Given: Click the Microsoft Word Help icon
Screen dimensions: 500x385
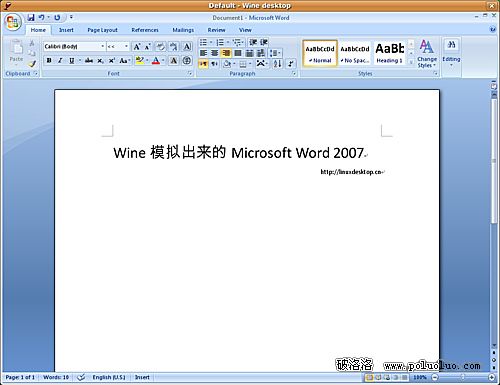Looking at the screenshot, I should coord(493,30).
